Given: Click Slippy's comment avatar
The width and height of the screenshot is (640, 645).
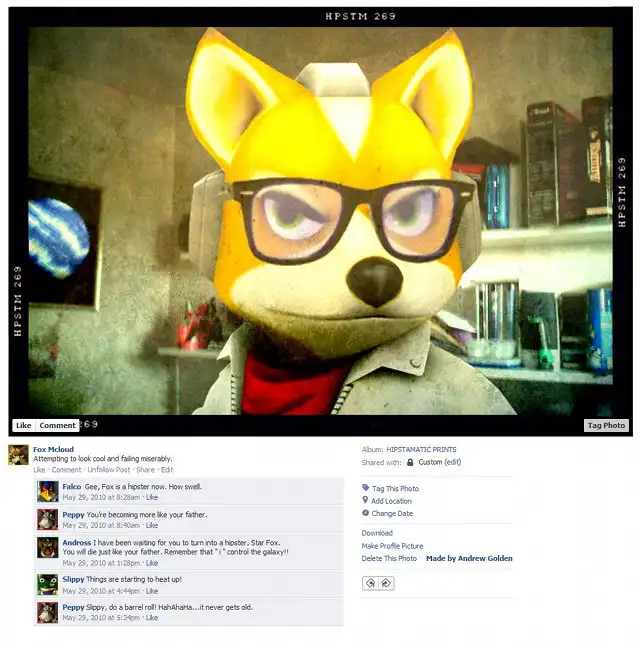Looking at the screenshot, I should [47, 584].
